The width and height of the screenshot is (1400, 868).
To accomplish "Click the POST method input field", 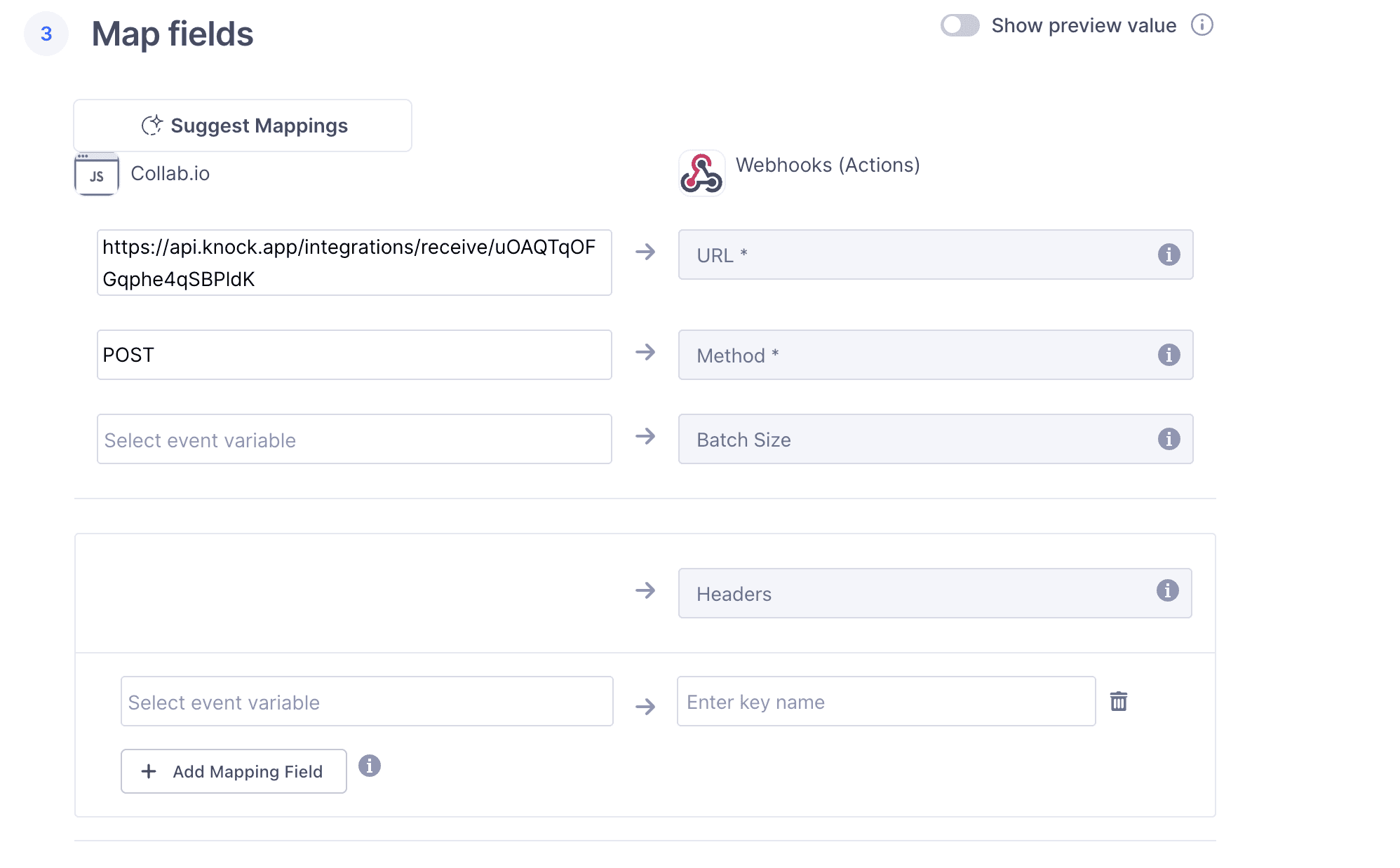I will coord(354,355).
